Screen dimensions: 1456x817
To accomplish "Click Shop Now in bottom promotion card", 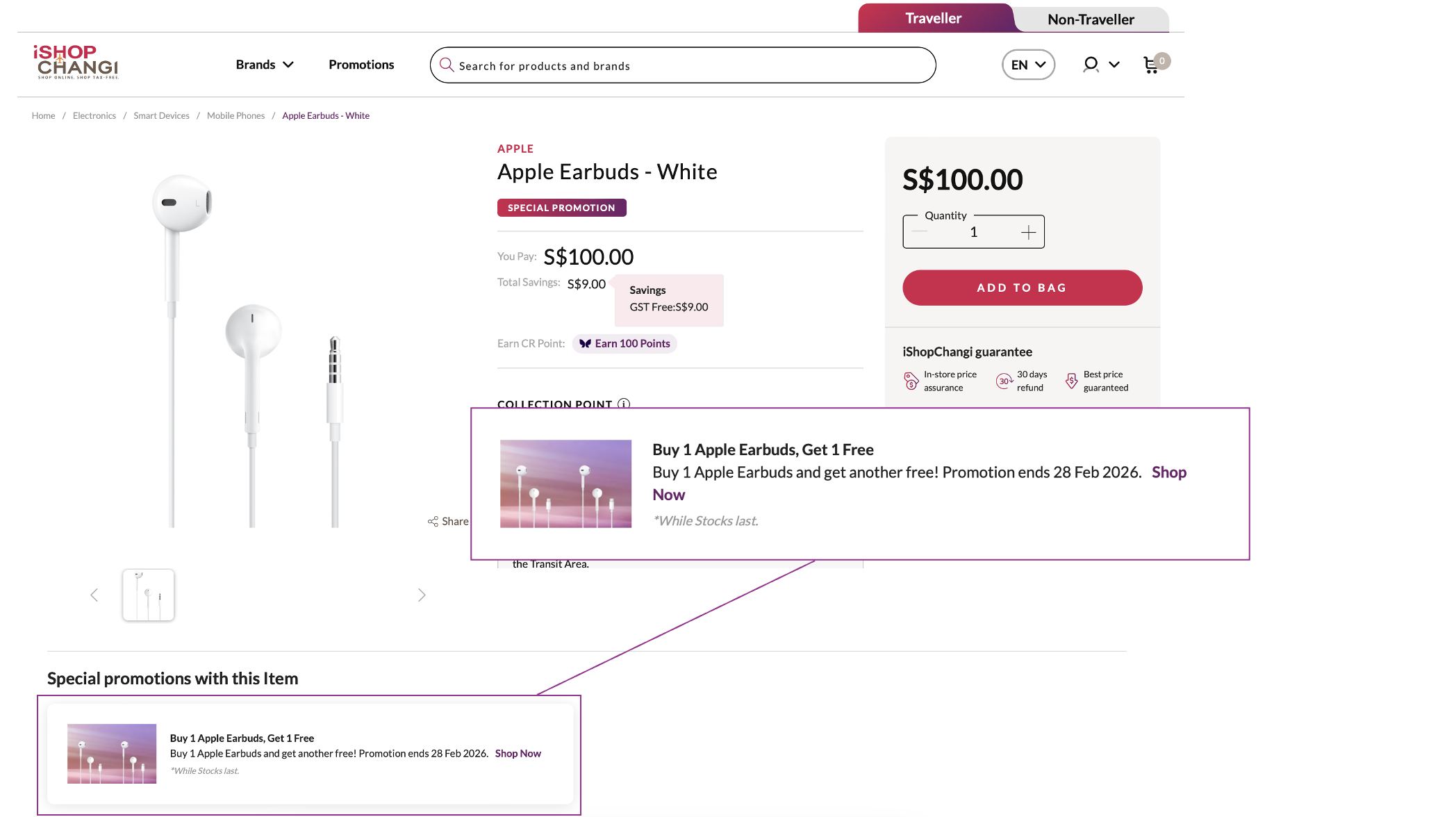I will pyautogui.click(x=518, y=754).
